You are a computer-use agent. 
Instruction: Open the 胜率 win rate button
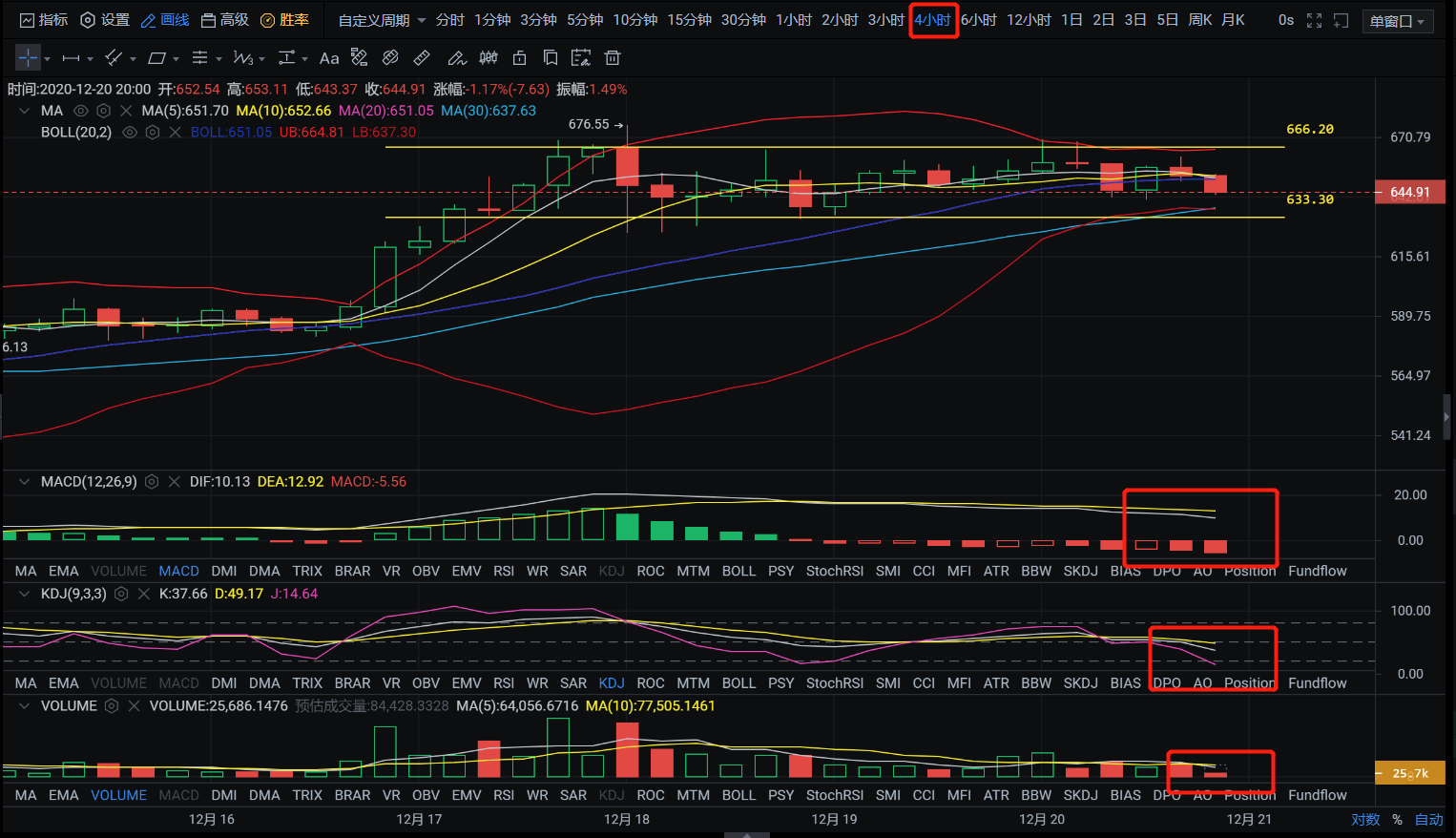click(x=284, y=20)
